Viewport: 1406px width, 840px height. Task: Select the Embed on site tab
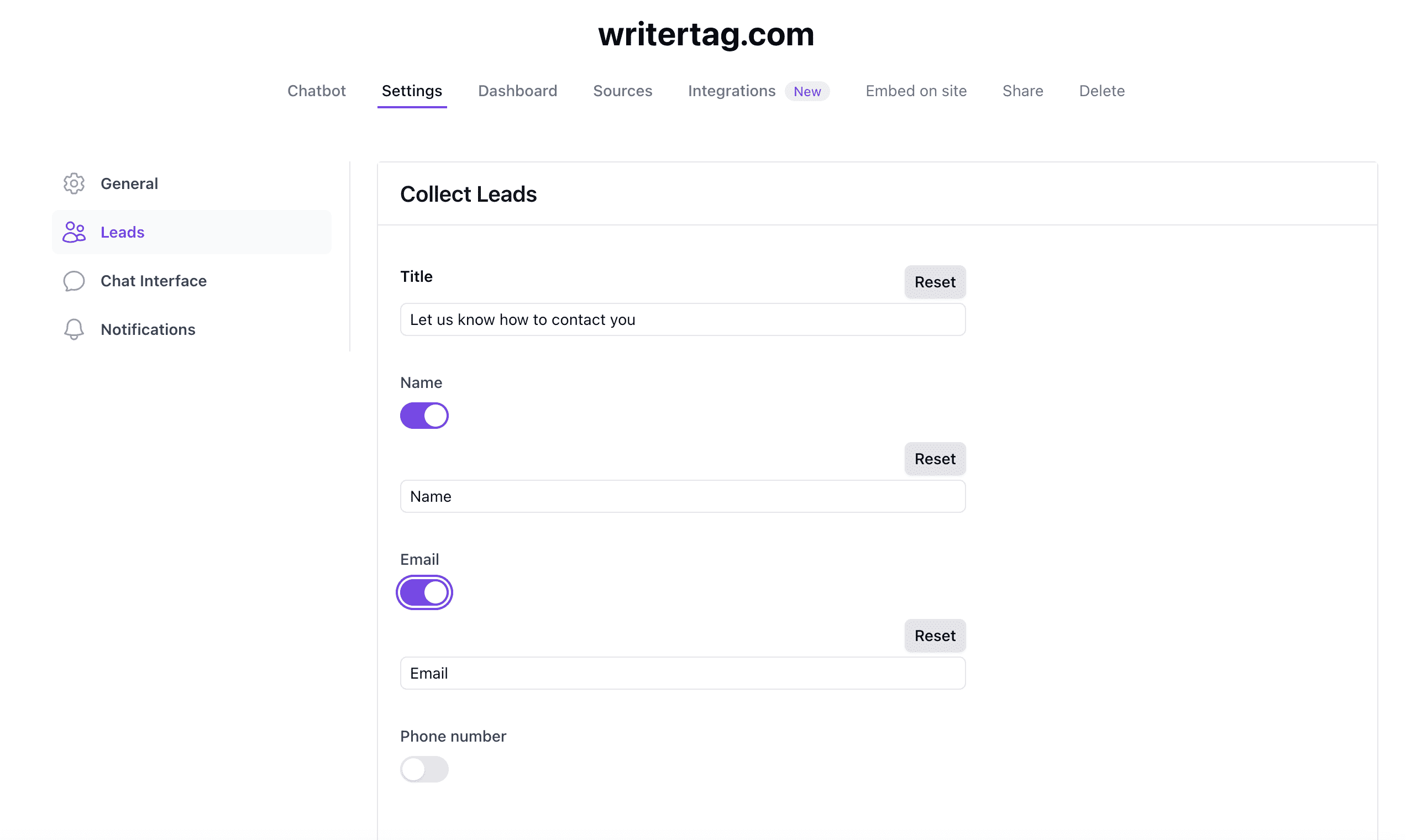[x=916, y=91]
